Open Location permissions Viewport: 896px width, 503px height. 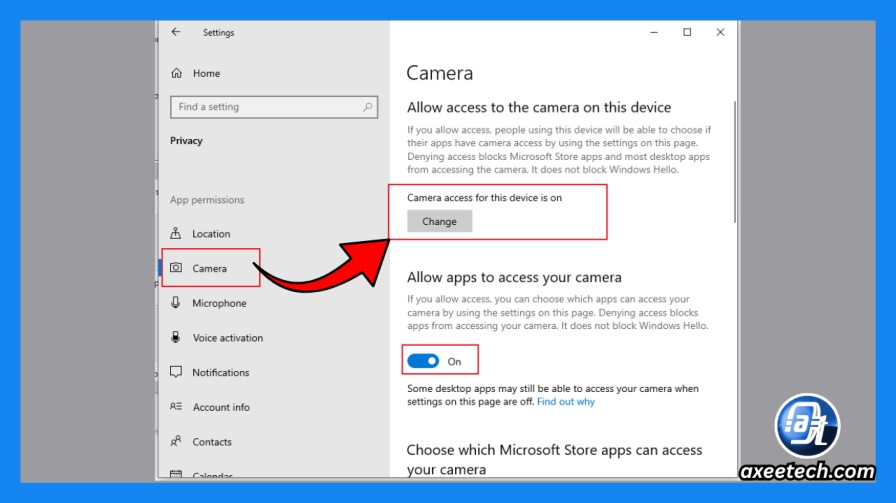(x=211, y=234)
